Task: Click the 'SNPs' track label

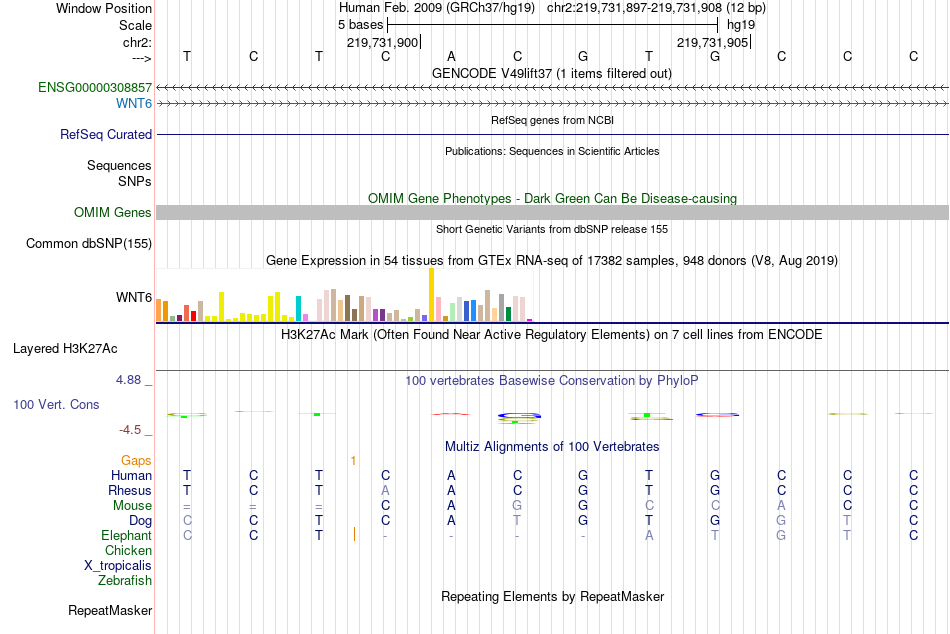Action: point(135,181)
